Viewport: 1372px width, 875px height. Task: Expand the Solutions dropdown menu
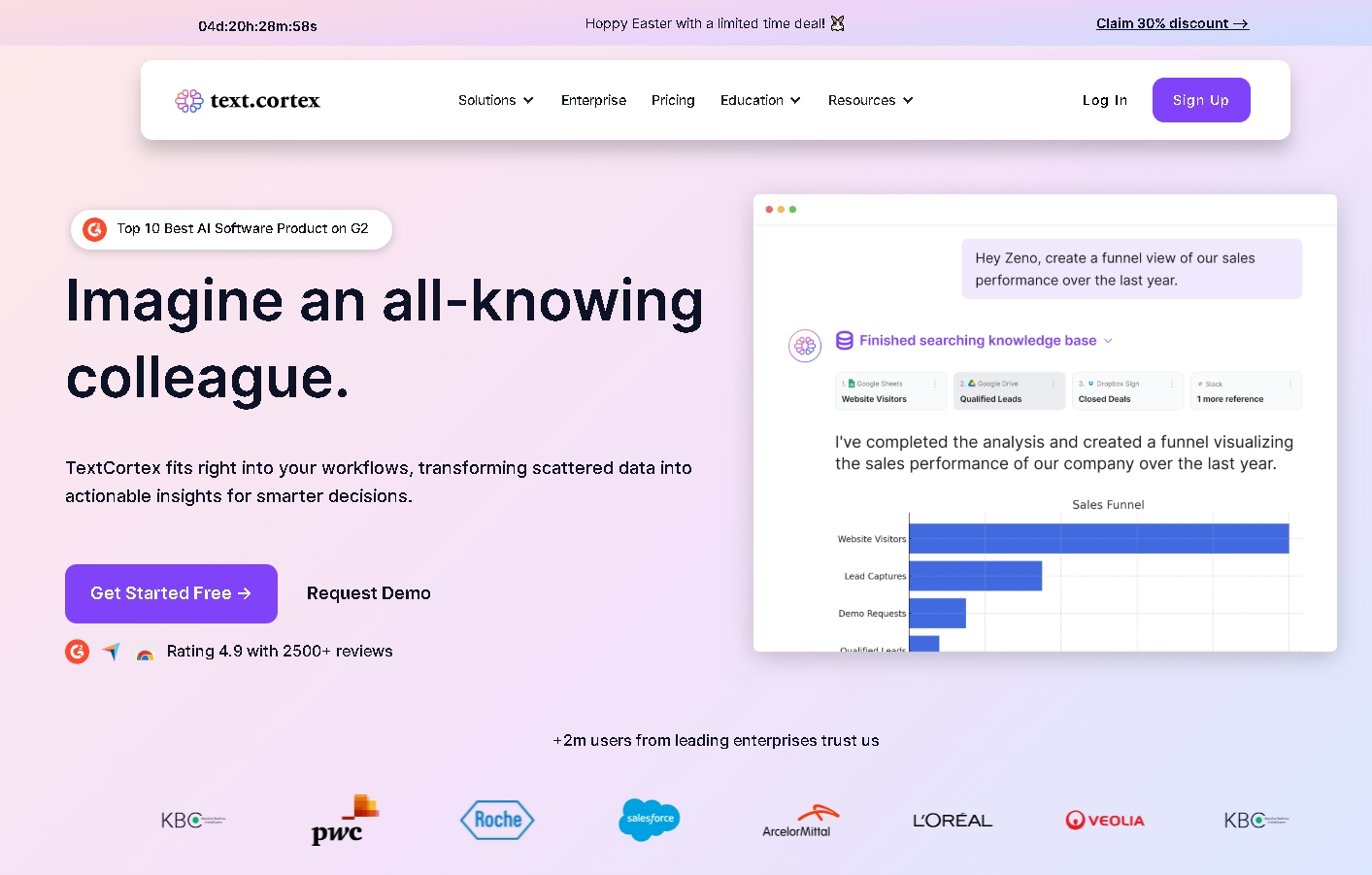point(496,100)
